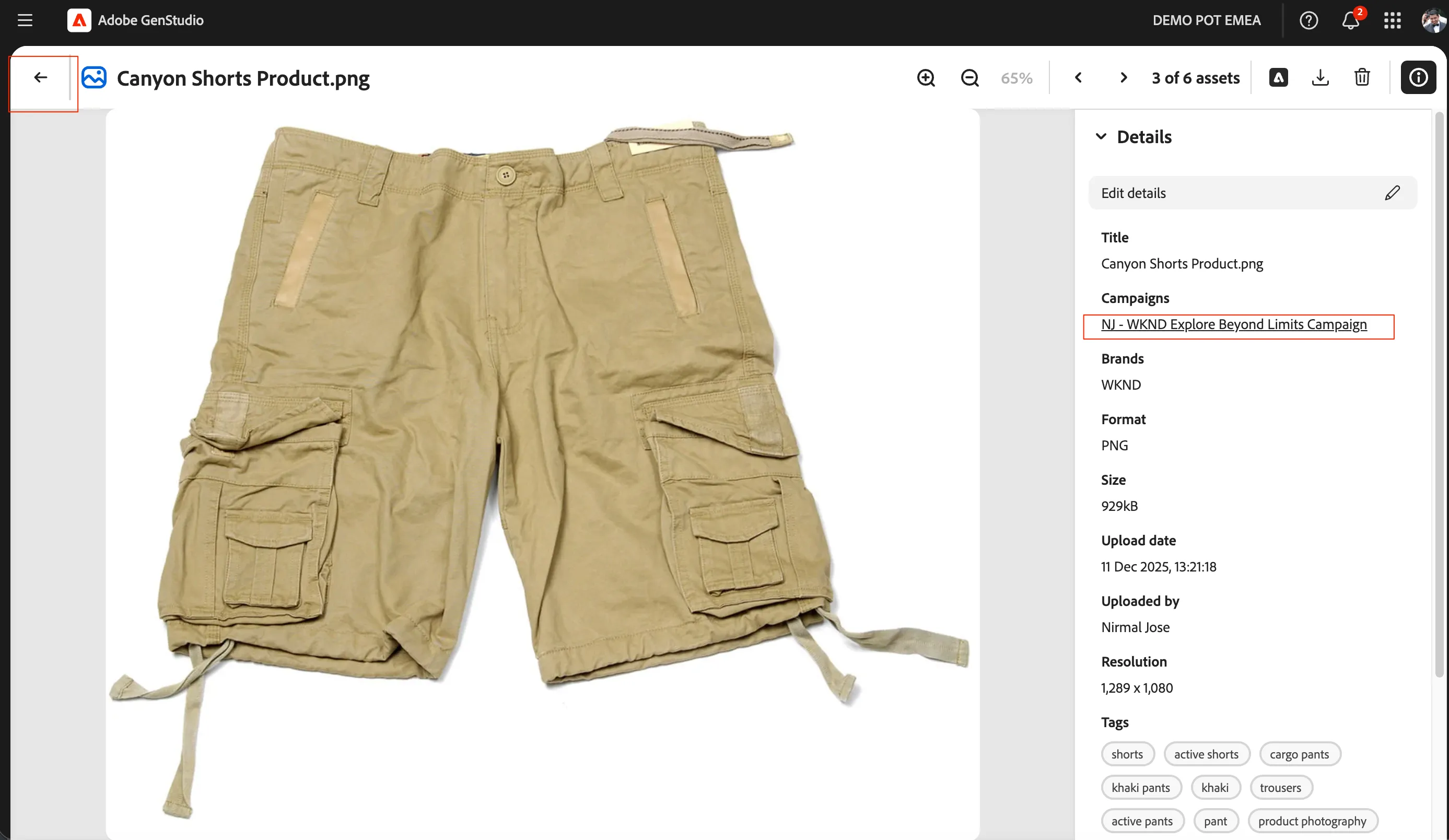Image resolution: width=1449 pixels, height=840 pixels.
Task: Select the khaki tag
Action: 1215,788
